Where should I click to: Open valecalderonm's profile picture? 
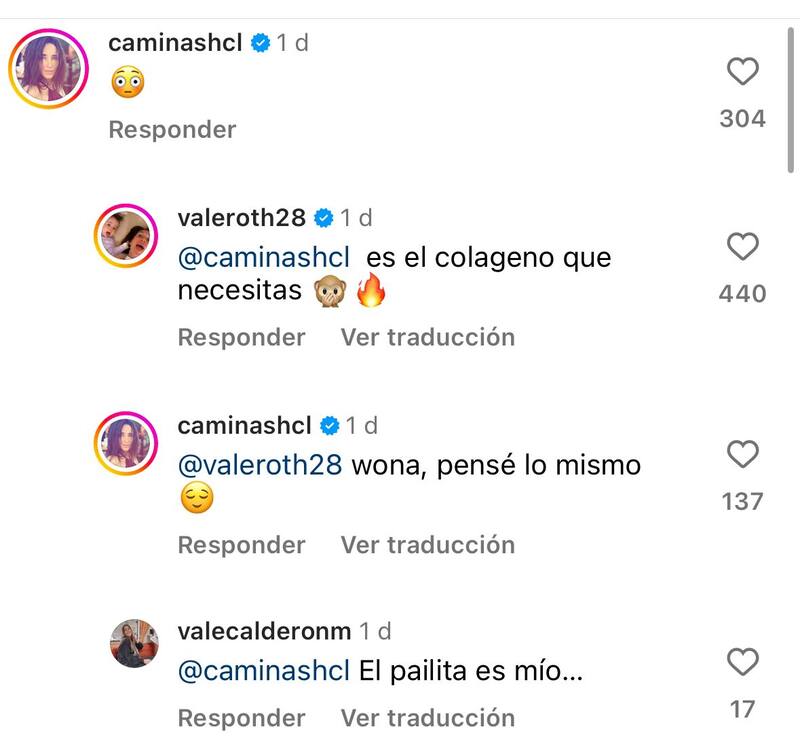click(x=134, y=643)
